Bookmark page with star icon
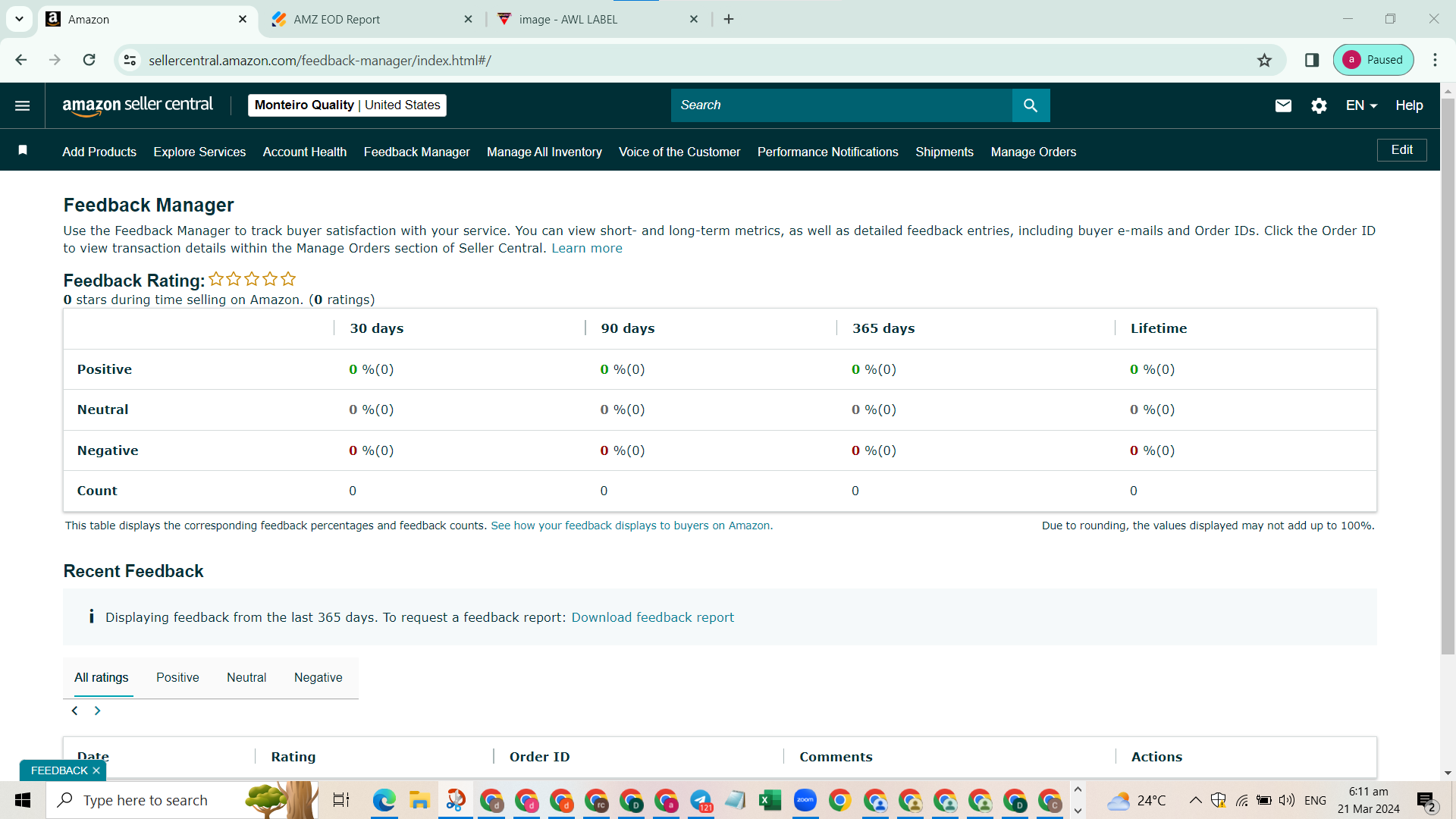This screenshot has width=1456, height=819. click(x=1264, y=60)
